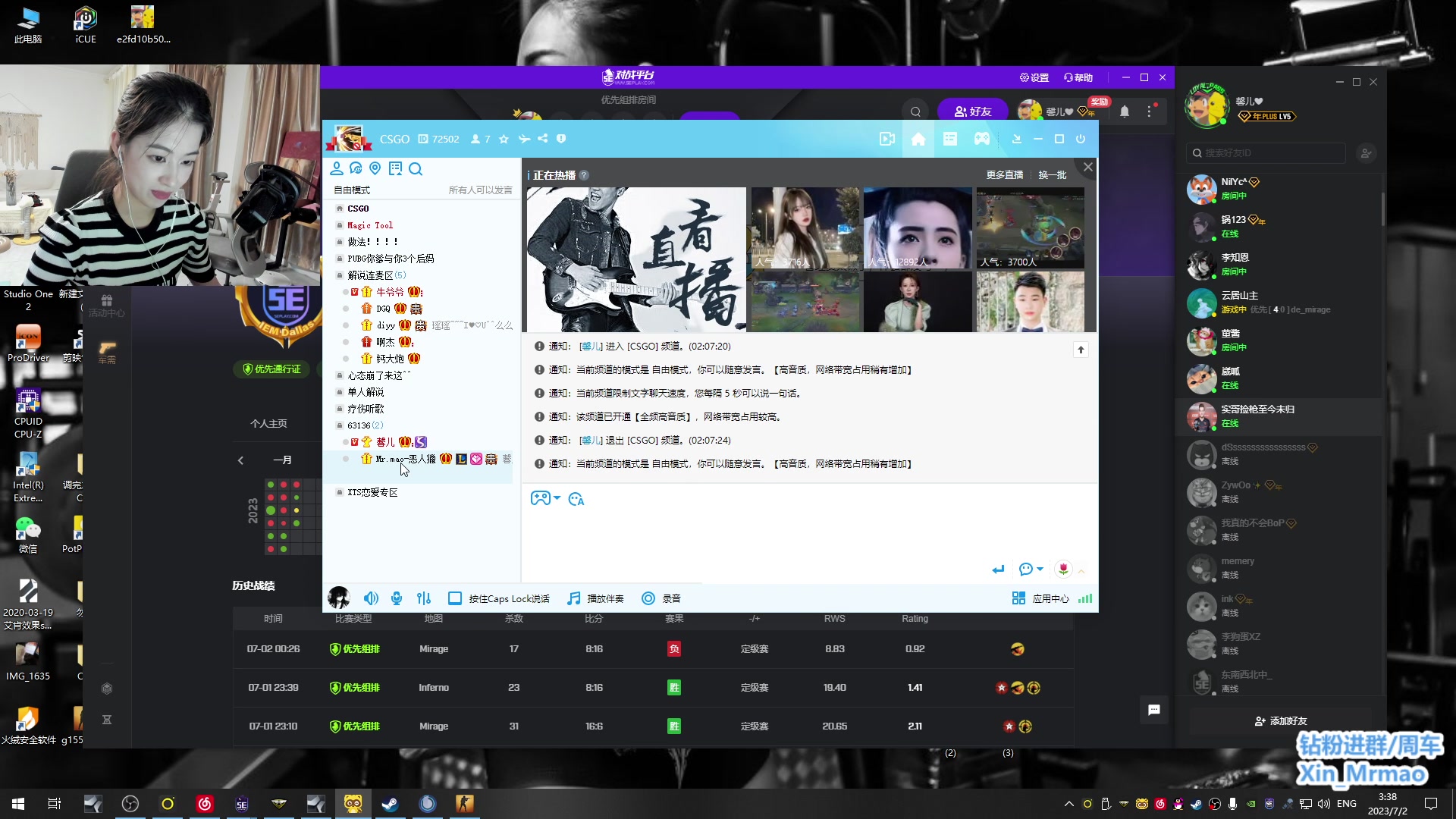Viewport: 1456px width, 819px height.
Task: Open the more options menu in platform header
Action: click(x=1150, y=111)
